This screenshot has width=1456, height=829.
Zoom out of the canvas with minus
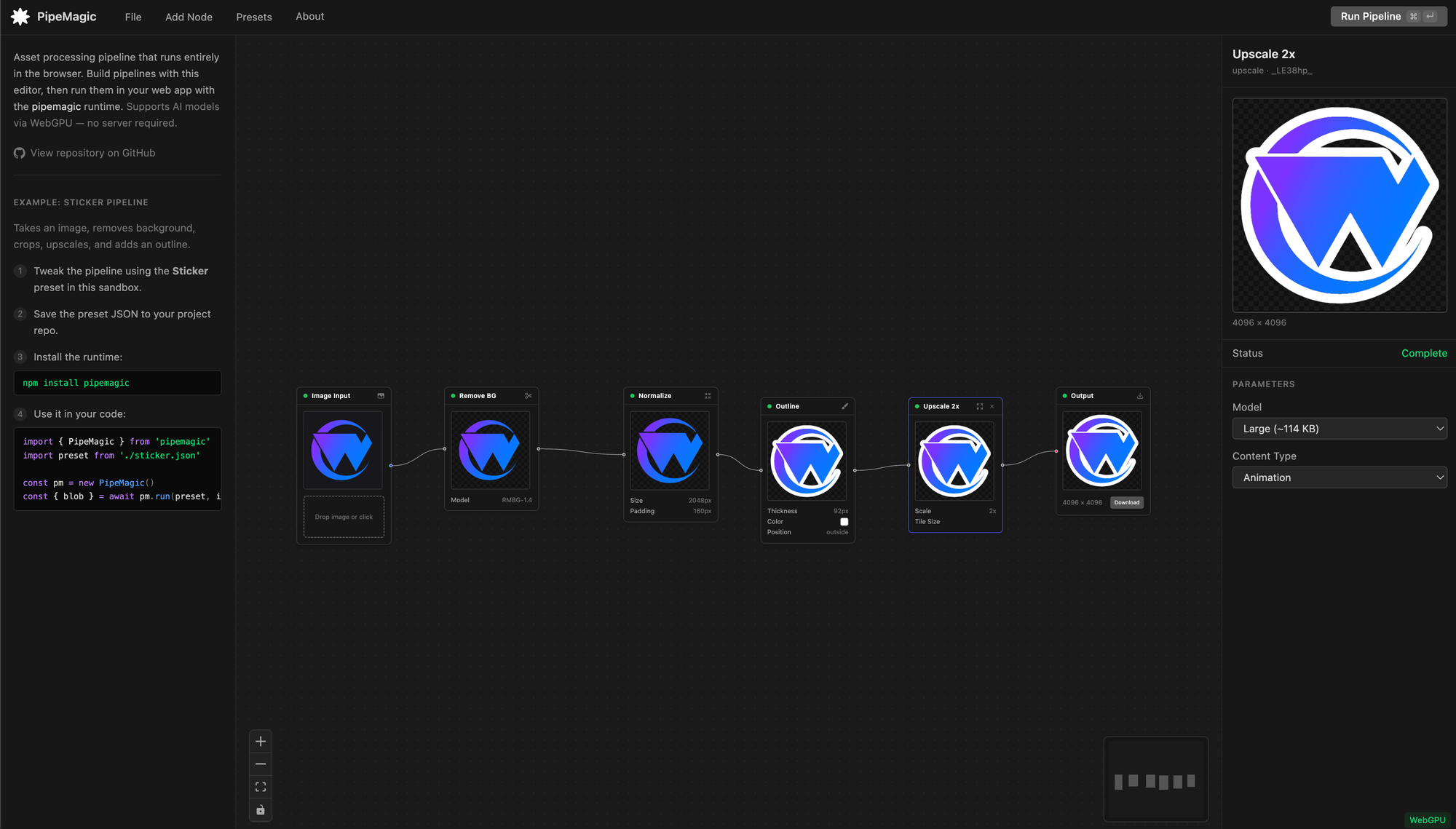(x=261, y=764)
